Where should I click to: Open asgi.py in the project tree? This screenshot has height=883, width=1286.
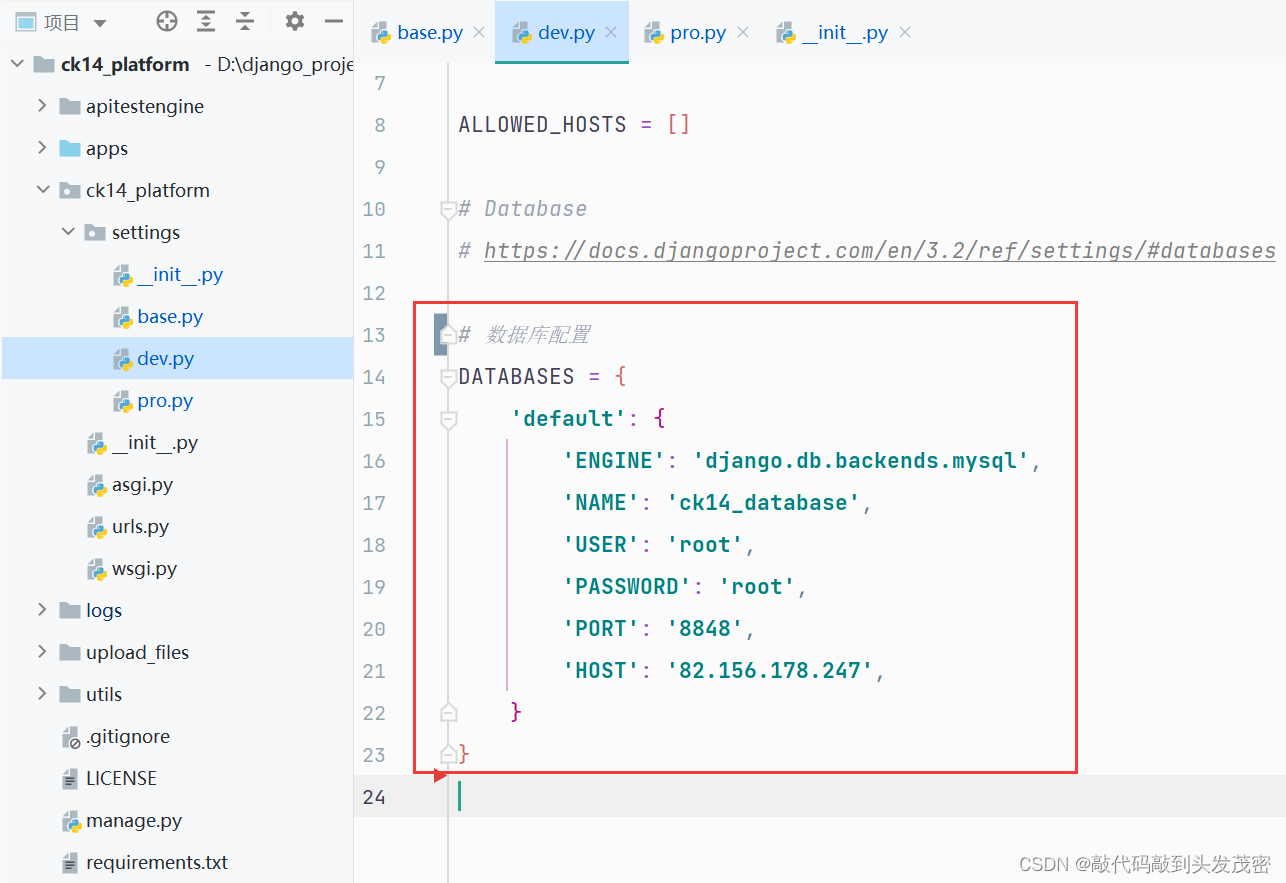click(142, 484)
